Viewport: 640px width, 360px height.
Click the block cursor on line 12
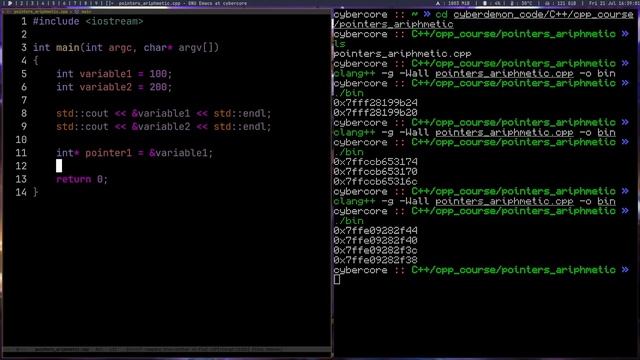59,166
